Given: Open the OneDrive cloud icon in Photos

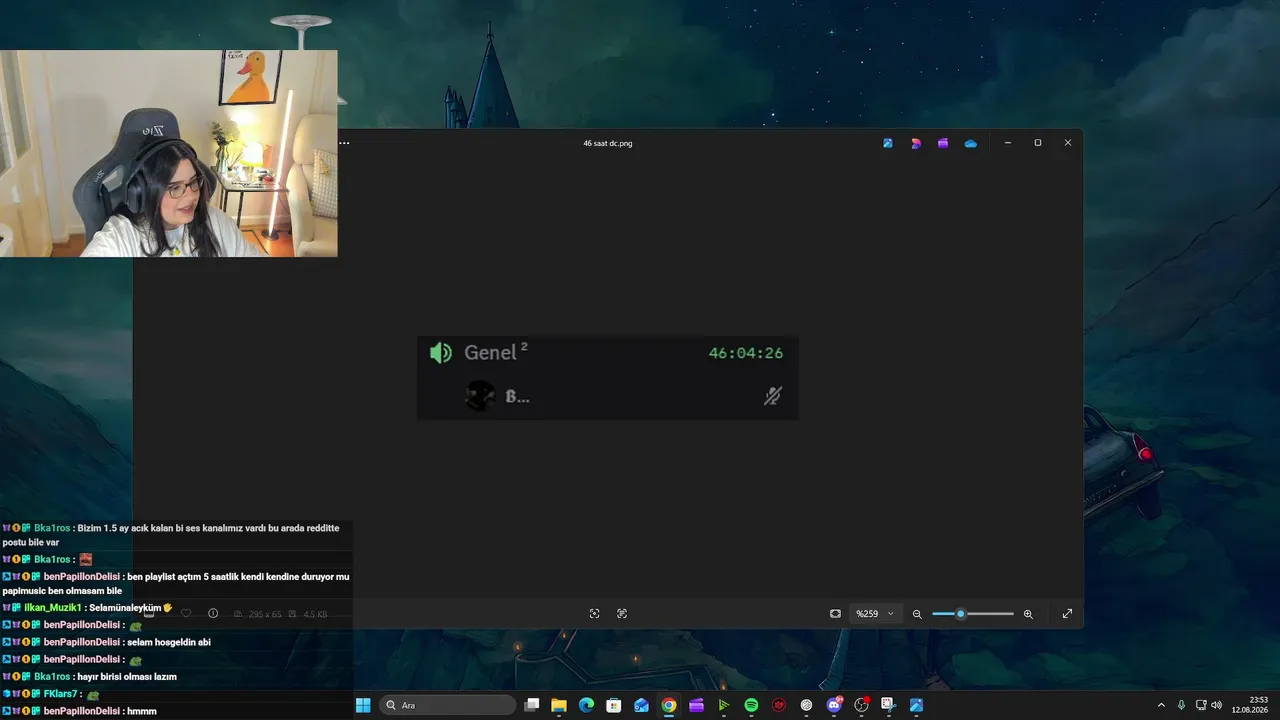Looking at the screenshot, I should pyautogui.click(x=970, y=143).
